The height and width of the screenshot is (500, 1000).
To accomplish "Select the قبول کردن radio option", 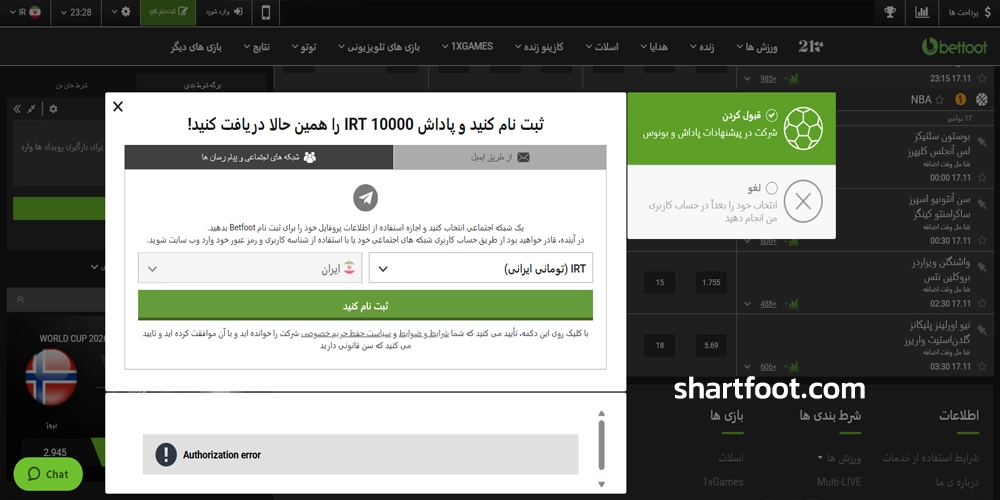I will (772, 115).
